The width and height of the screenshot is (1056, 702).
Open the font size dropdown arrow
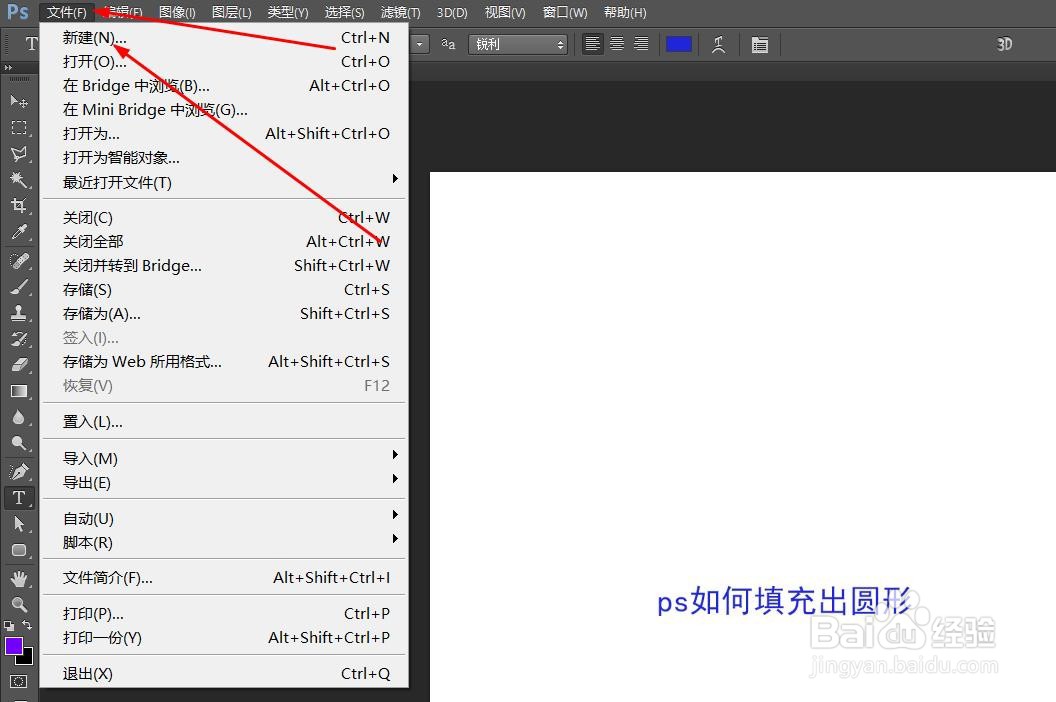tap(418, 43)
